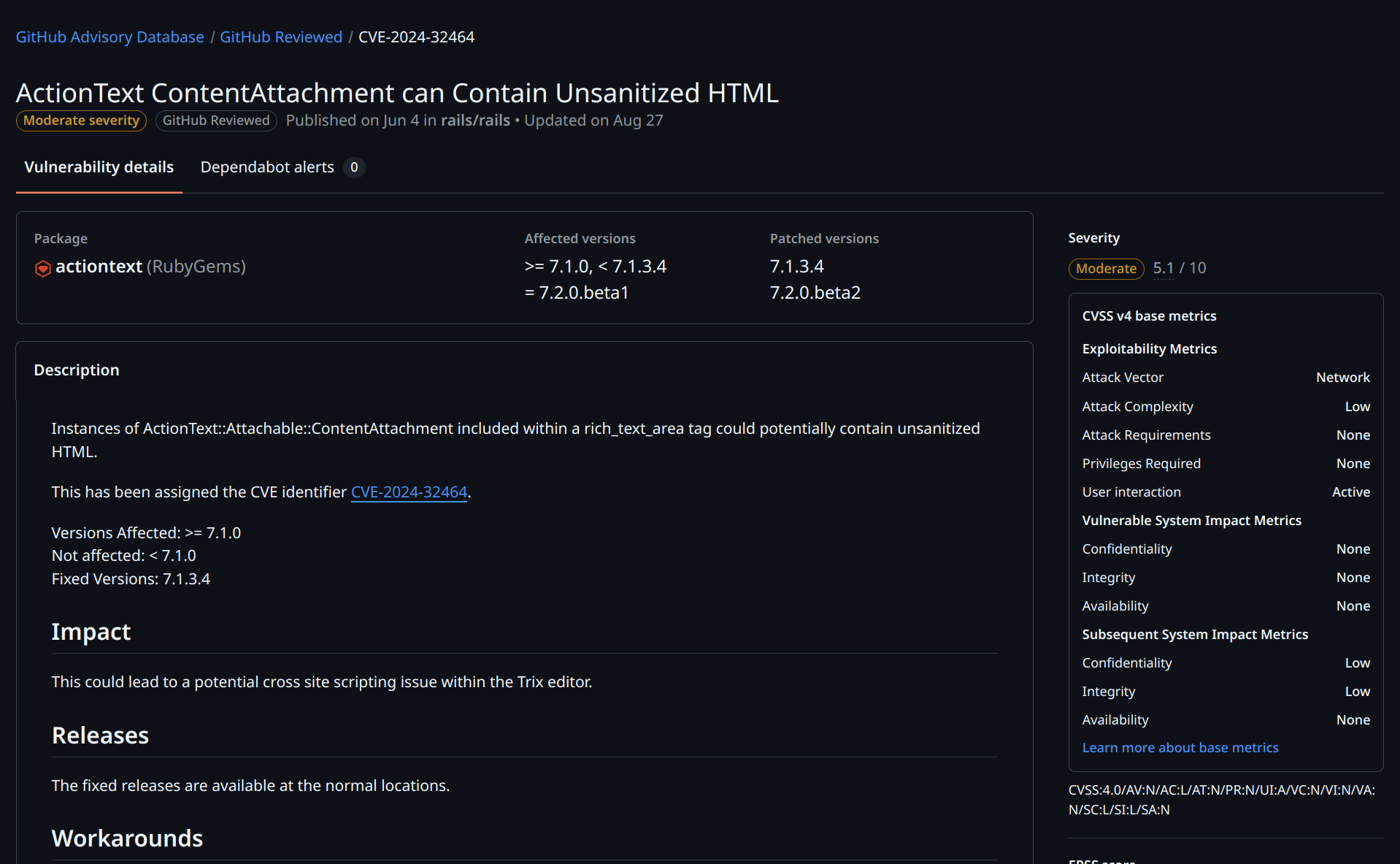Viewport: 1400px width, 864px height.
Task: Click the affected version '>= 7.1.0, < 7.1.3.4'
Action: 595,267
